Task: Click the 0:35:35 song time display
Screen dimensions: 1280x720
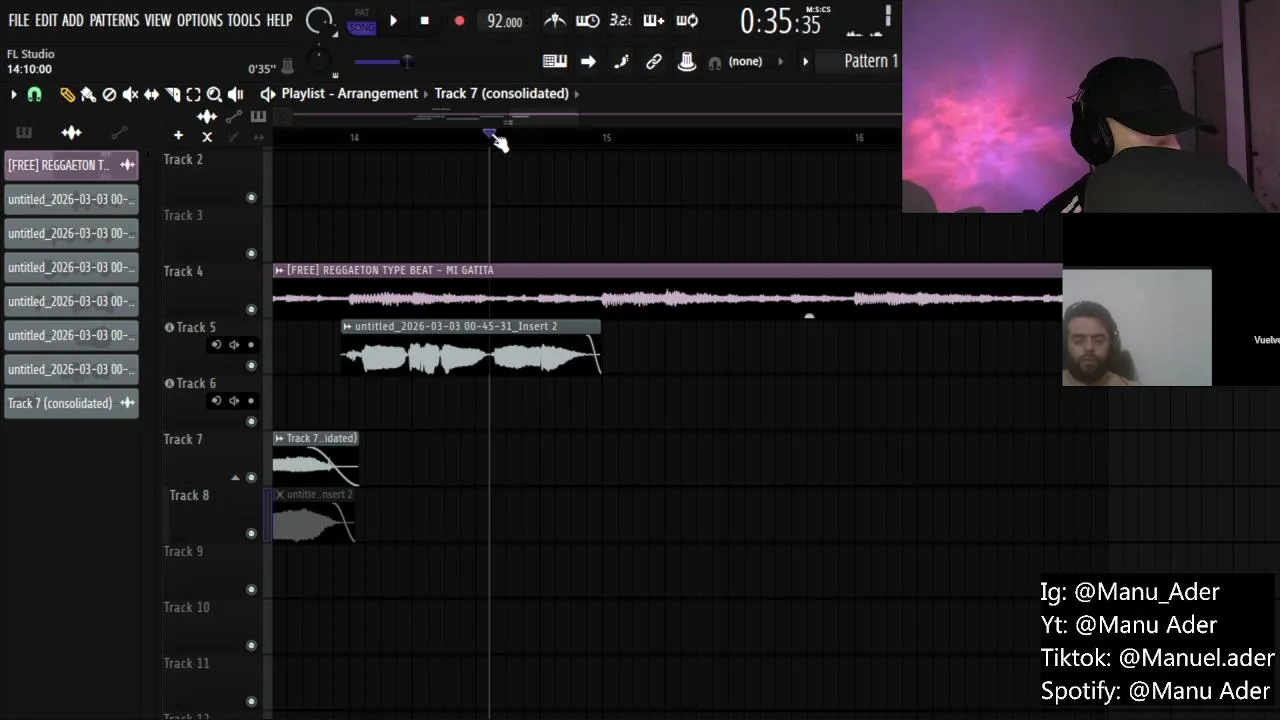Action: click(x=780, y=22)
